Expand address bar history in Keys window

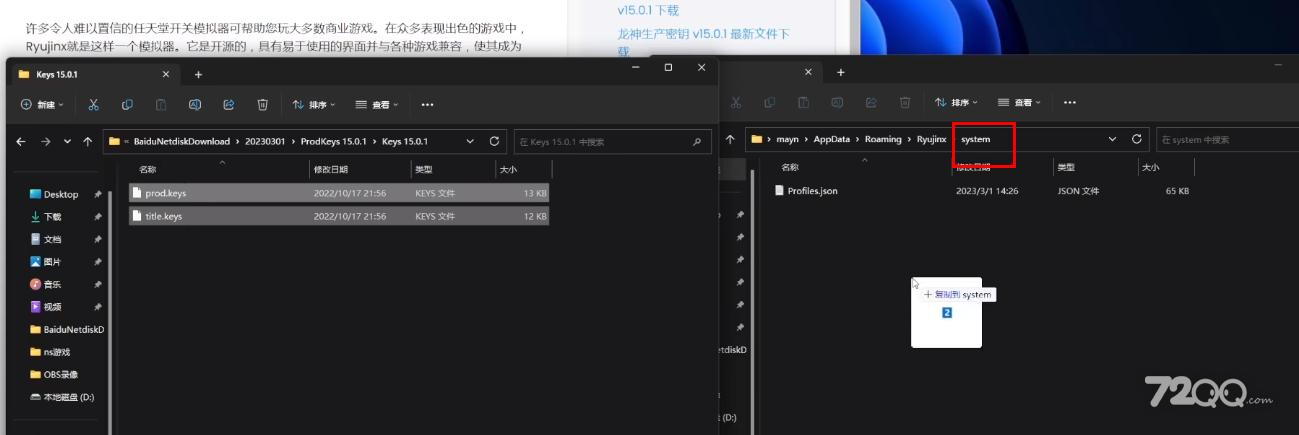471,141
